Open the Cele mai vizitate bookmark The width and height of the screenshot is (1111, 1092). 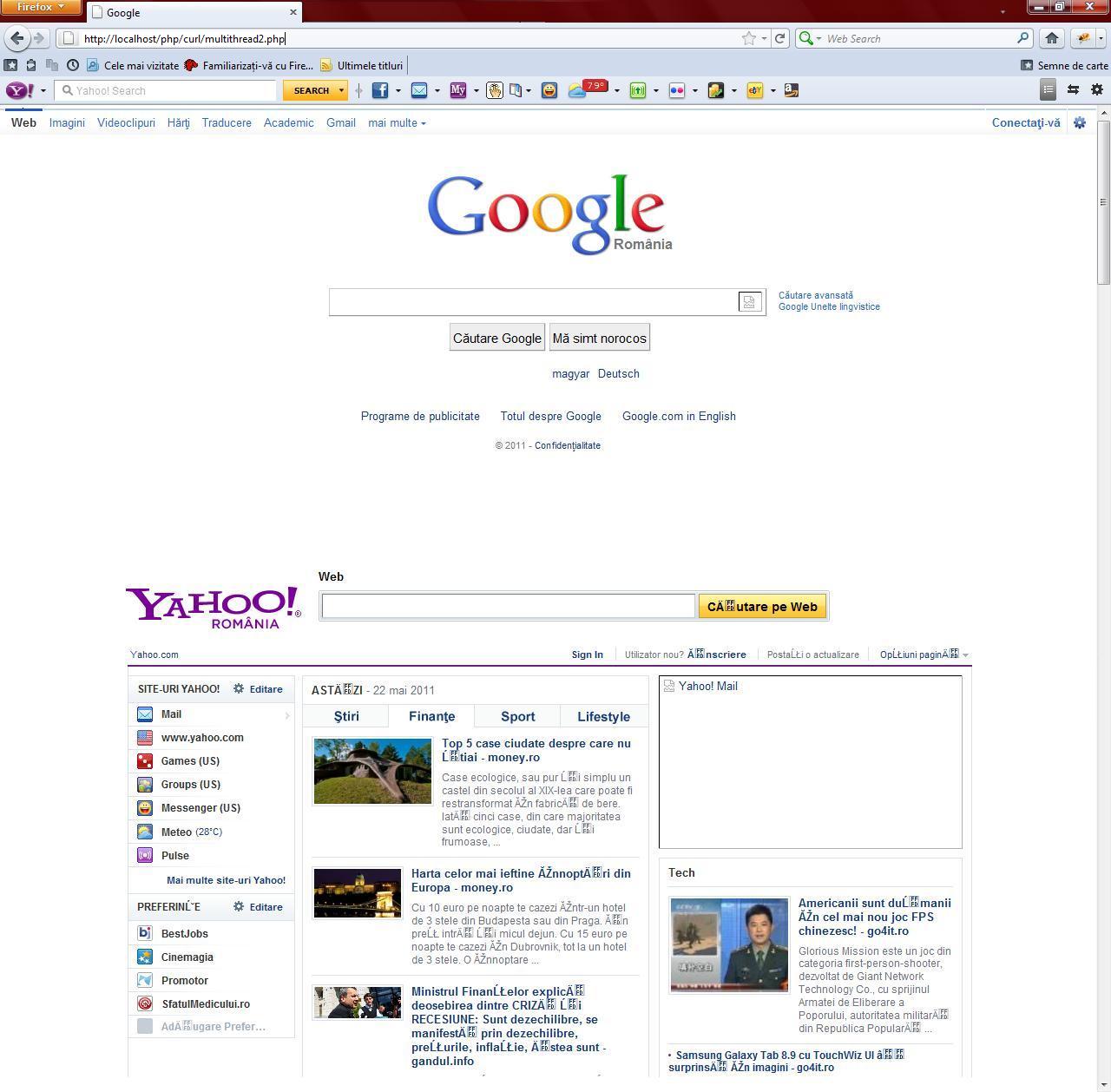[133, 65]
